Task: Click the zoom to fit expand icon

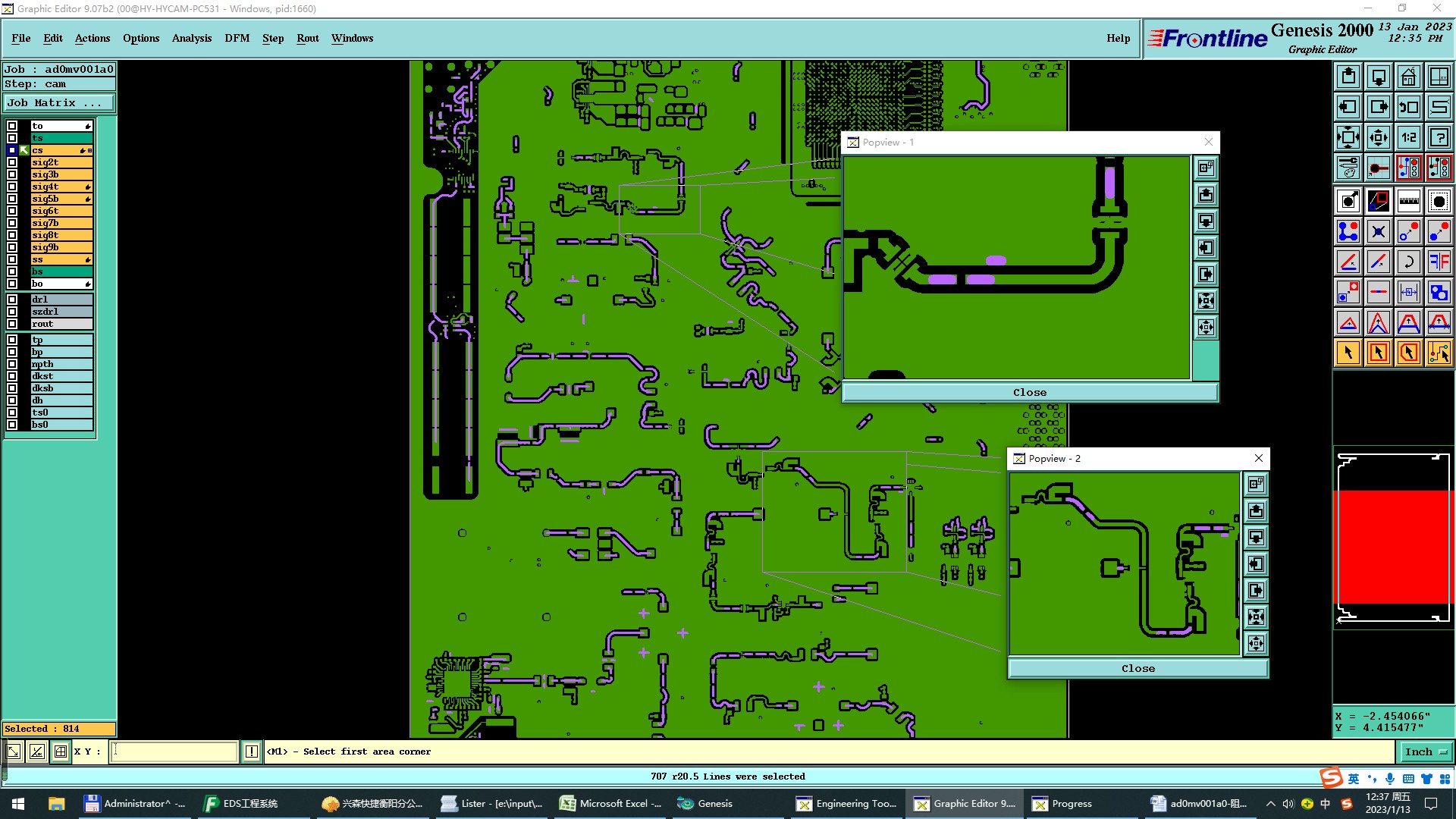Action: click(x=1348, y=137)
